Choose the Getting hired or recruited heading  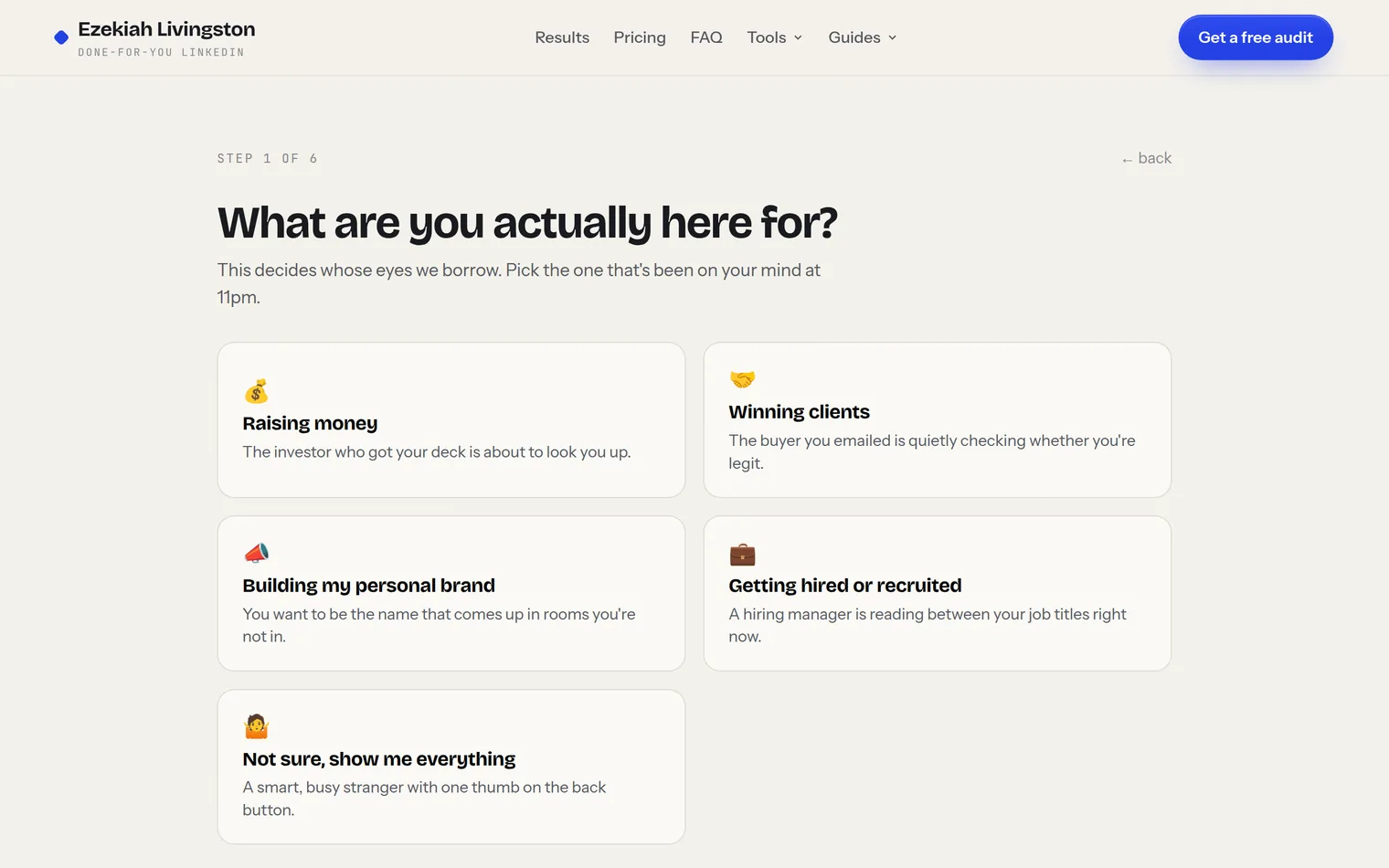coord(844,586)
